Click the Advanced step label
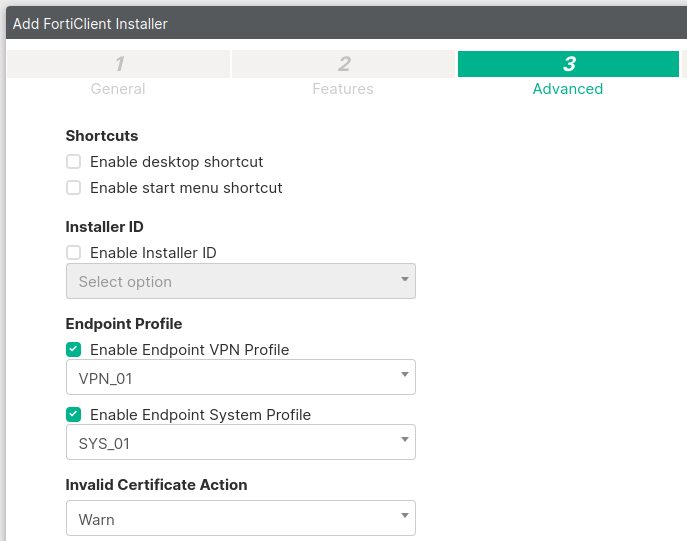Image resolution: width=687 pixels, height=541 pixels. 568,89
